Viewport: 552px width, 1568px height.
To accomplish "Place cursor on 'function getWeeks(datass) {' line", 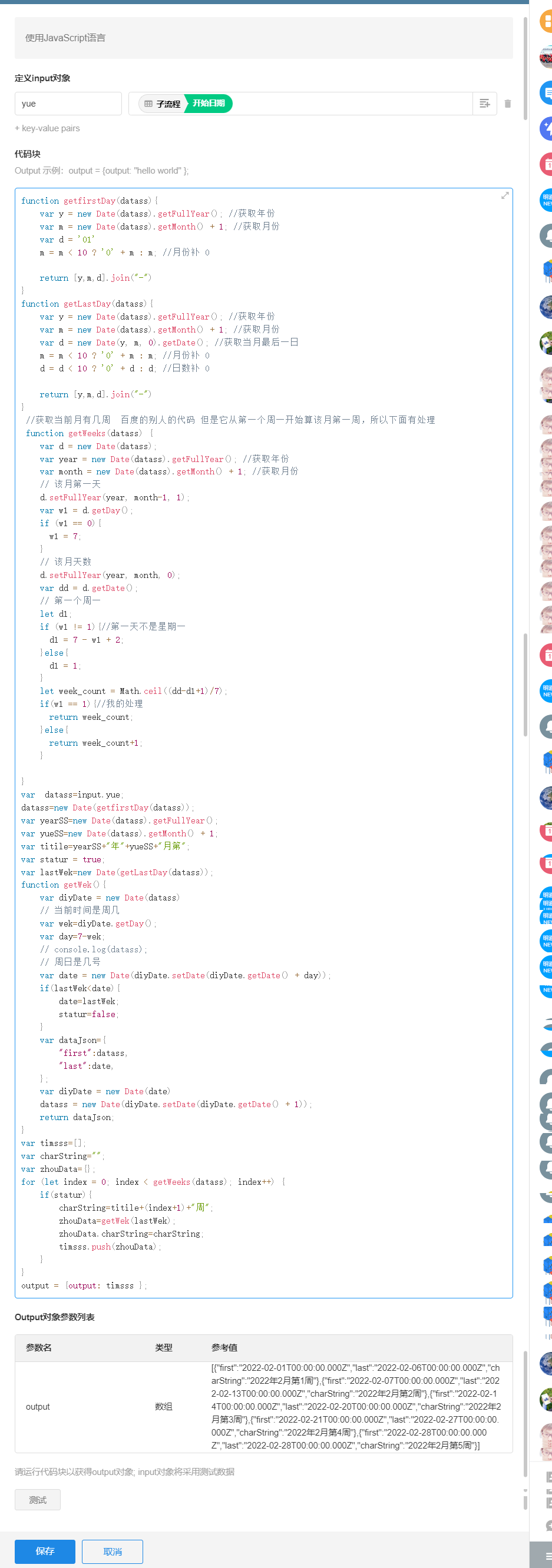I will coord(90,433).
